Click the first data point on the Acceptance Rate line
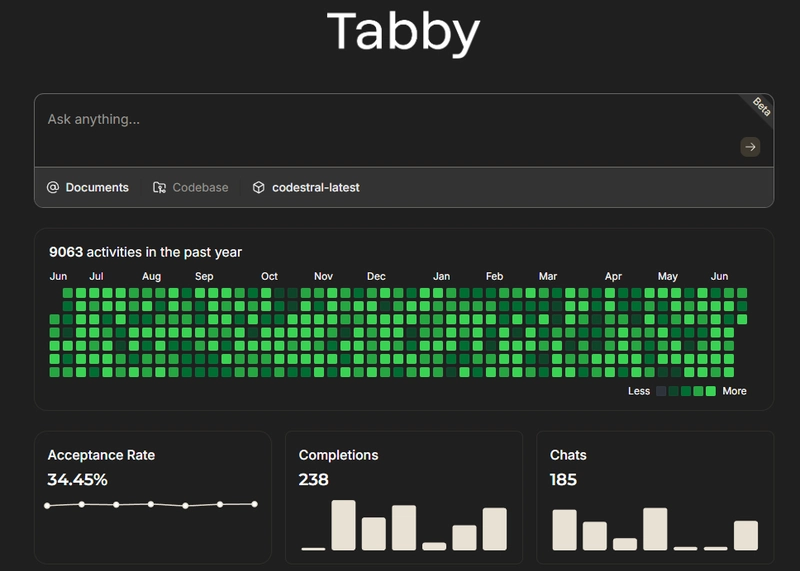Viewport: 800px width, 571px height. click(47, 506)
